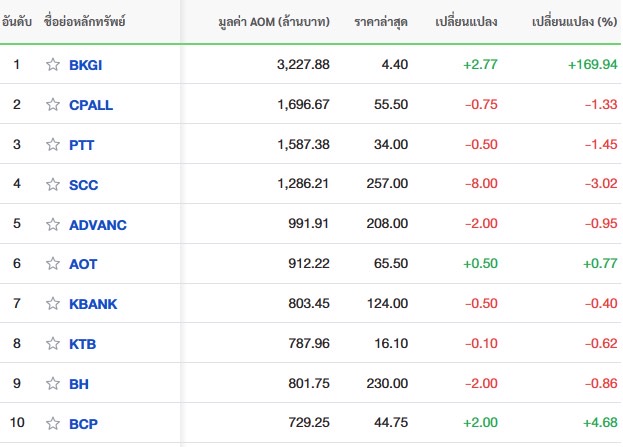Open the PTT stock symbol page

coord(81,145)
